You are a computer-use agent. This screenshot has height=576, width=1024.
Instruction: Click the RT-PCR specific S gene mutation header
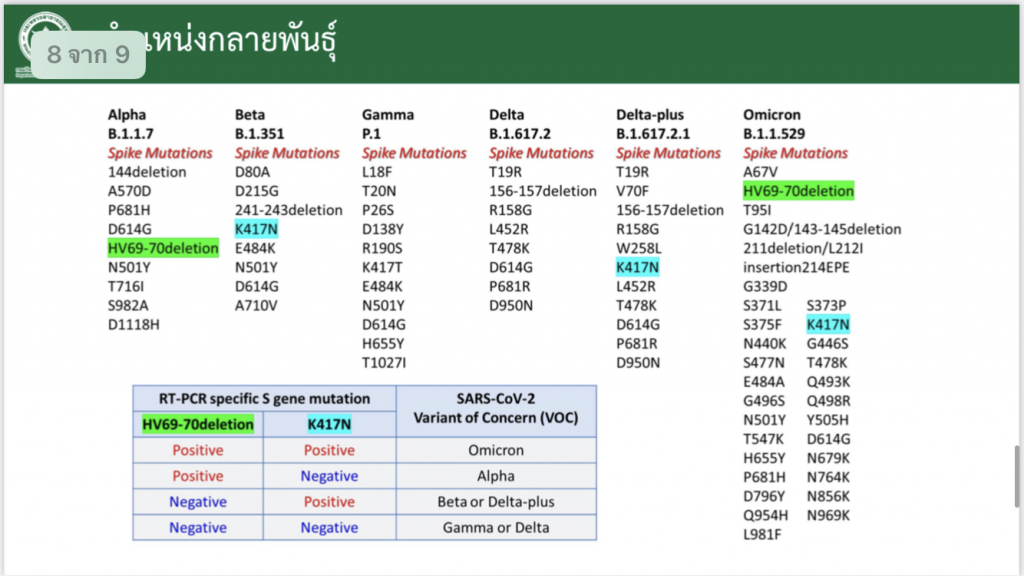[265, 399]
